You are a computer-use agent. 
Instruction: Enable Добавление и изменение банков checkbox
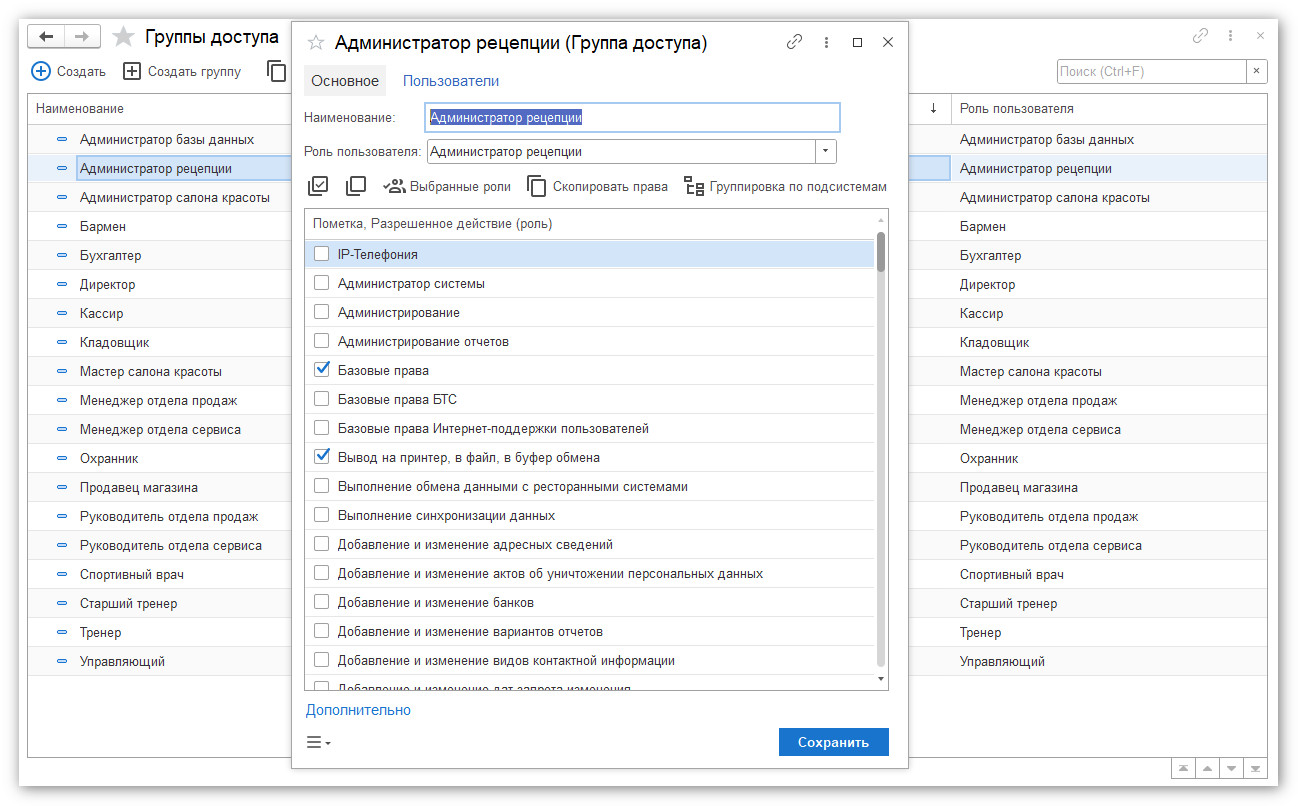[x=322, y=602]
